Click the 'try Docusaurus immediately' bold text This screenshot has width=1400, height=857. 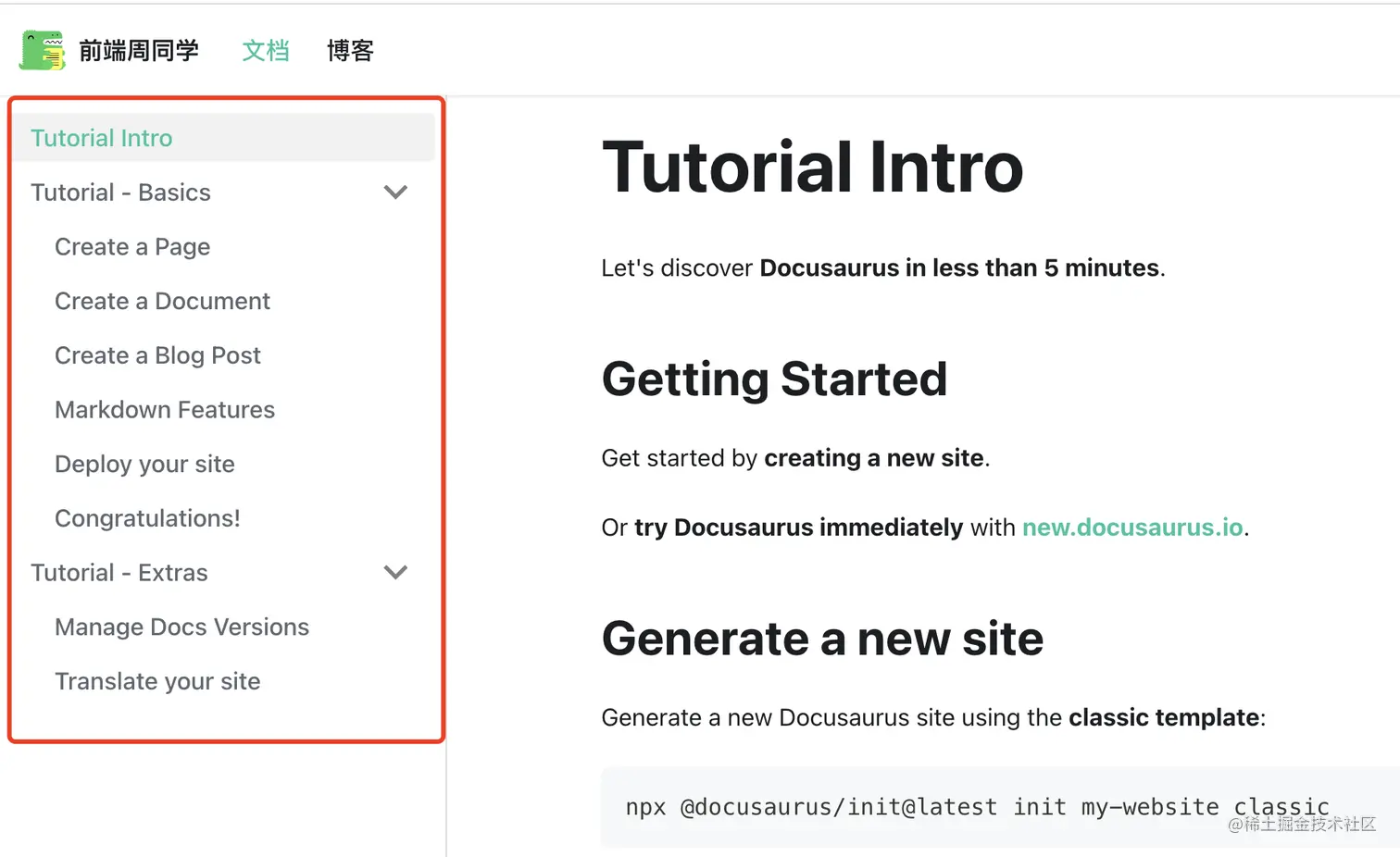coord(799,528)
